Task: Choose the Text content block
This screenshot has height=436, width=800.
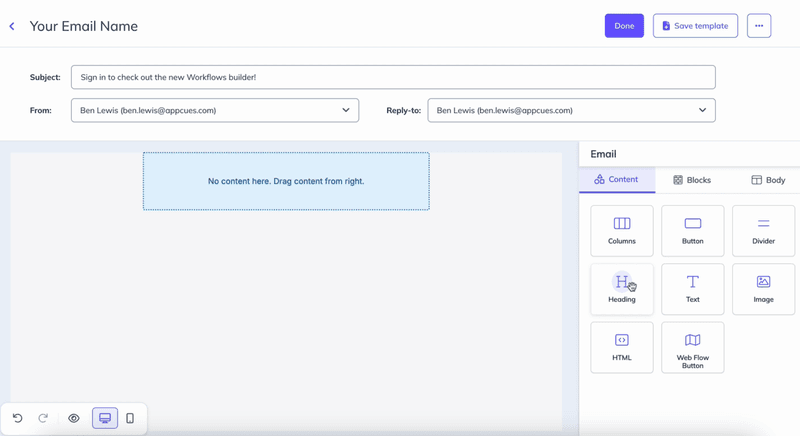Action: pos(692,289)
